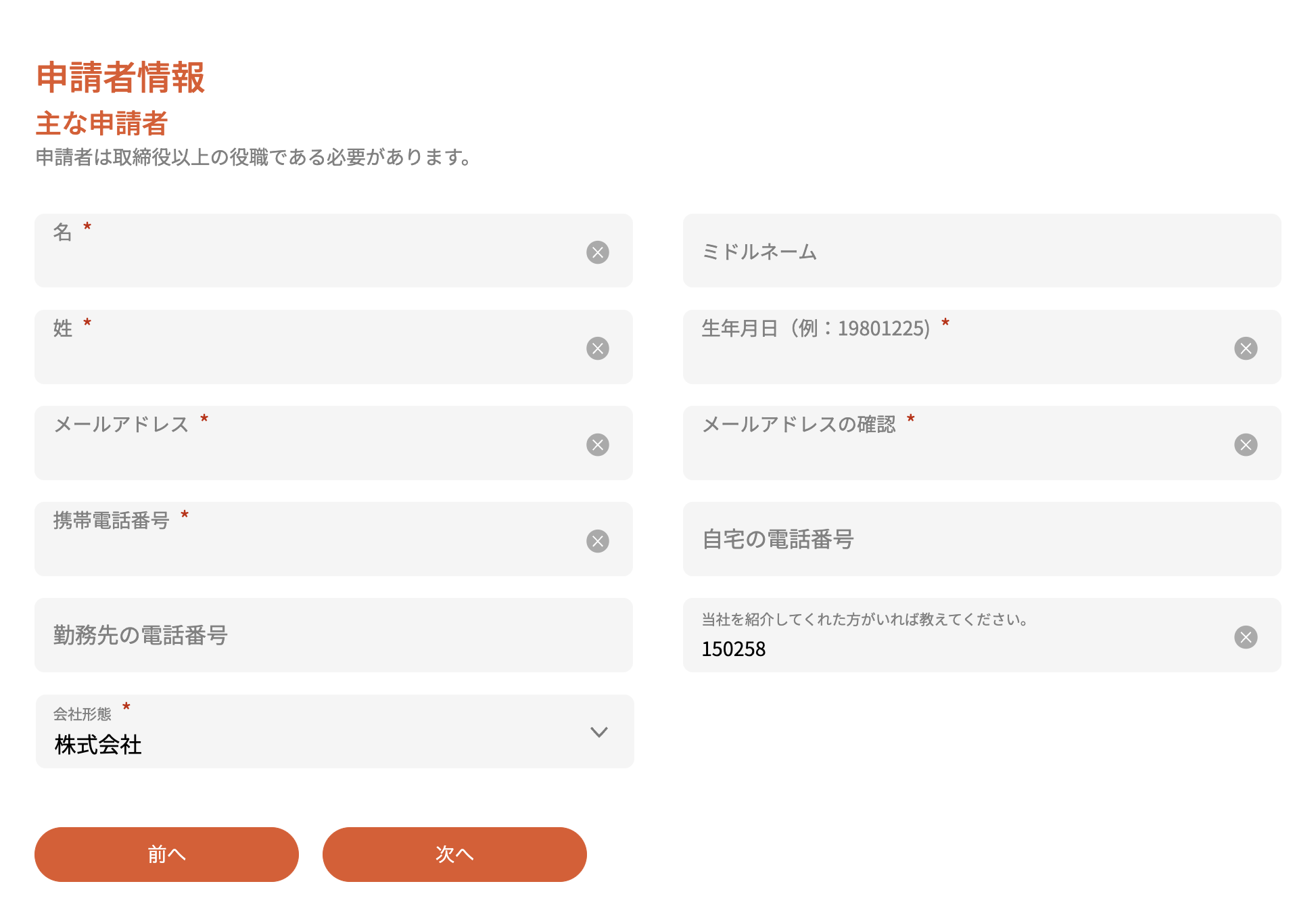Viewport: 1316px width, 909px height.
Task: Go back with the 前へ button
Action: click(x=166, y=854)
